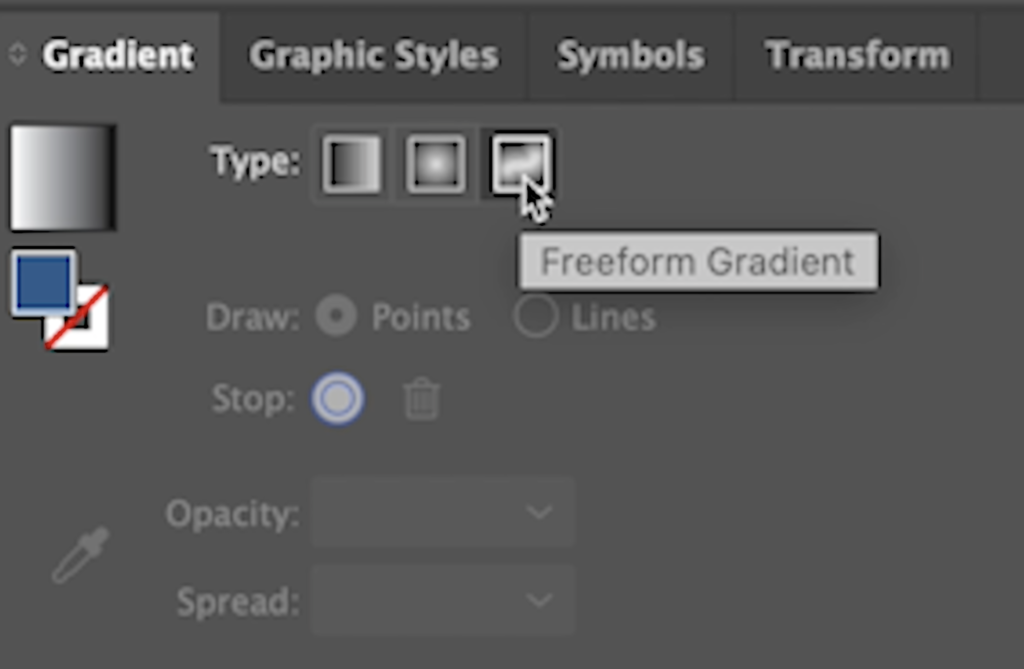This screenshot has width=1024, height=669.
Task: Open the Opacity dropdown
Action: [x=443, y=512]
